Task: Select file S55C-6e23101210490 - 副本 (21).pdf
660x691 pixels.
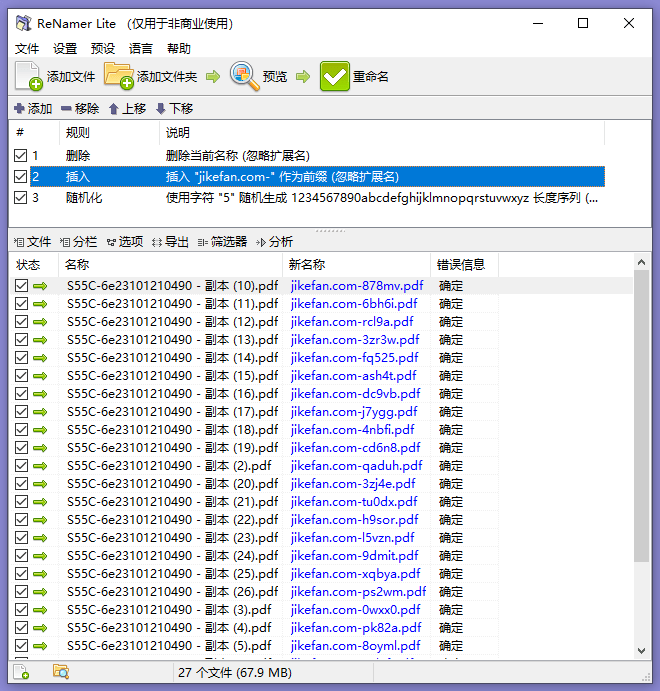Action: click(x=173, y=502)
